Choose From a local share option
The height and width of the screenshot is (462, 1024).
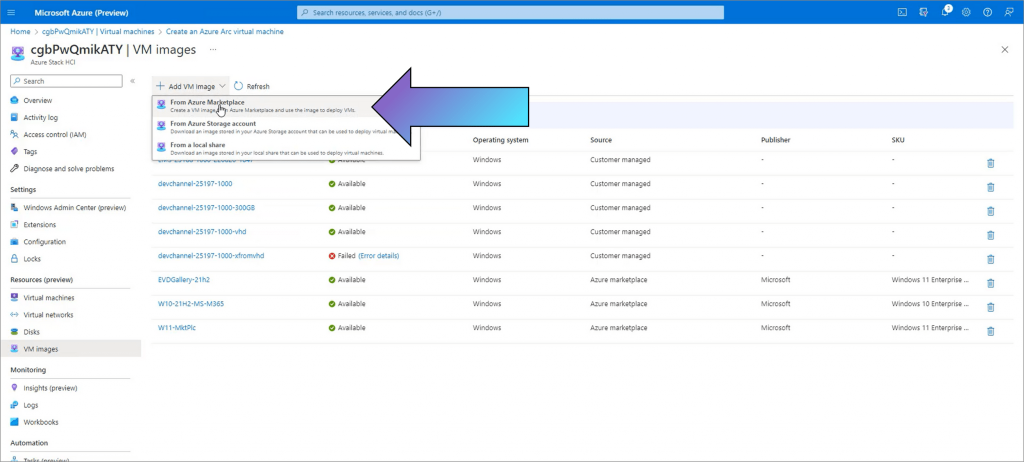(x=286, y=148)
